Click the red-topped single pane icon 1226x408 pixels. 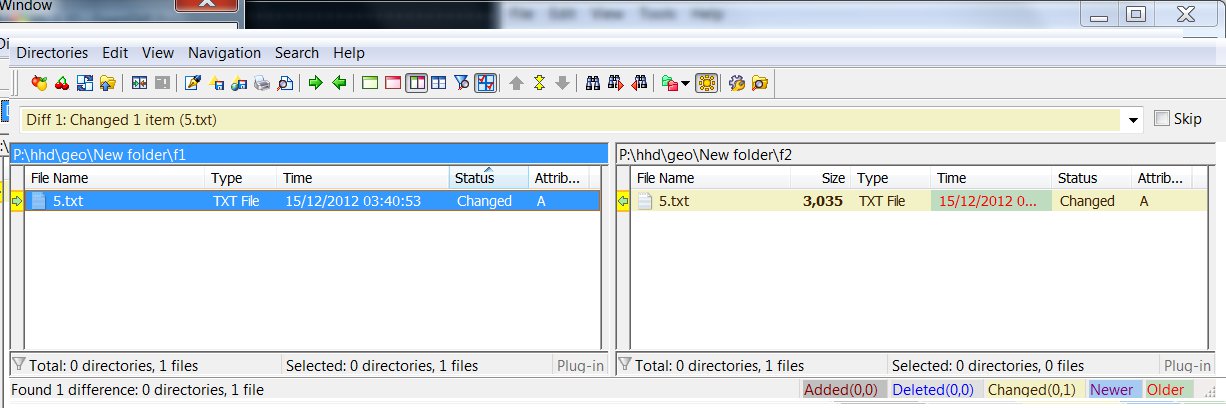[x=393, y=83]
